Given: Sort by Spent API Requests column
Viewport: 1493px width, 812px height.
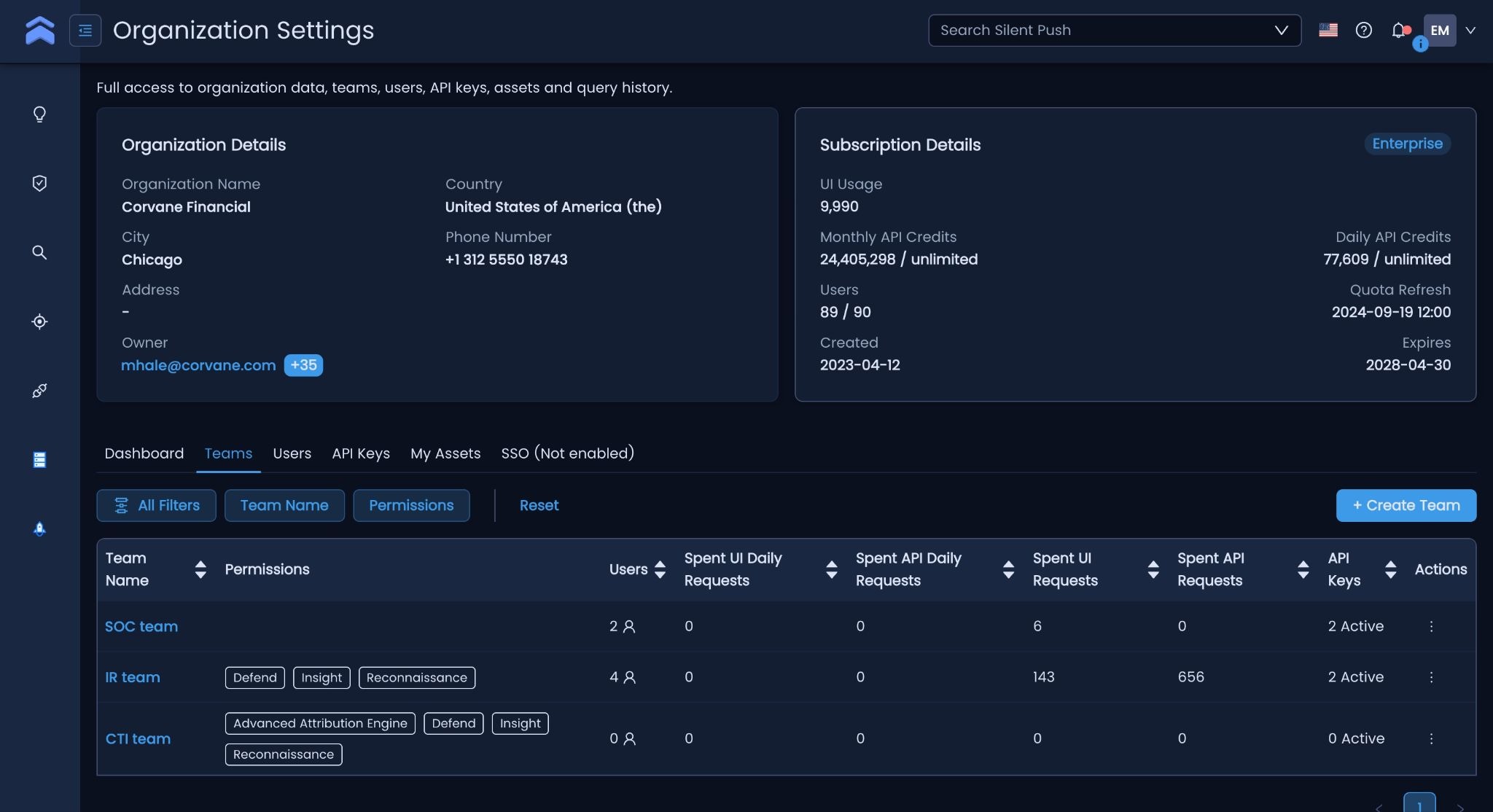Looking at the screenshot, I should click(1303, 569).
